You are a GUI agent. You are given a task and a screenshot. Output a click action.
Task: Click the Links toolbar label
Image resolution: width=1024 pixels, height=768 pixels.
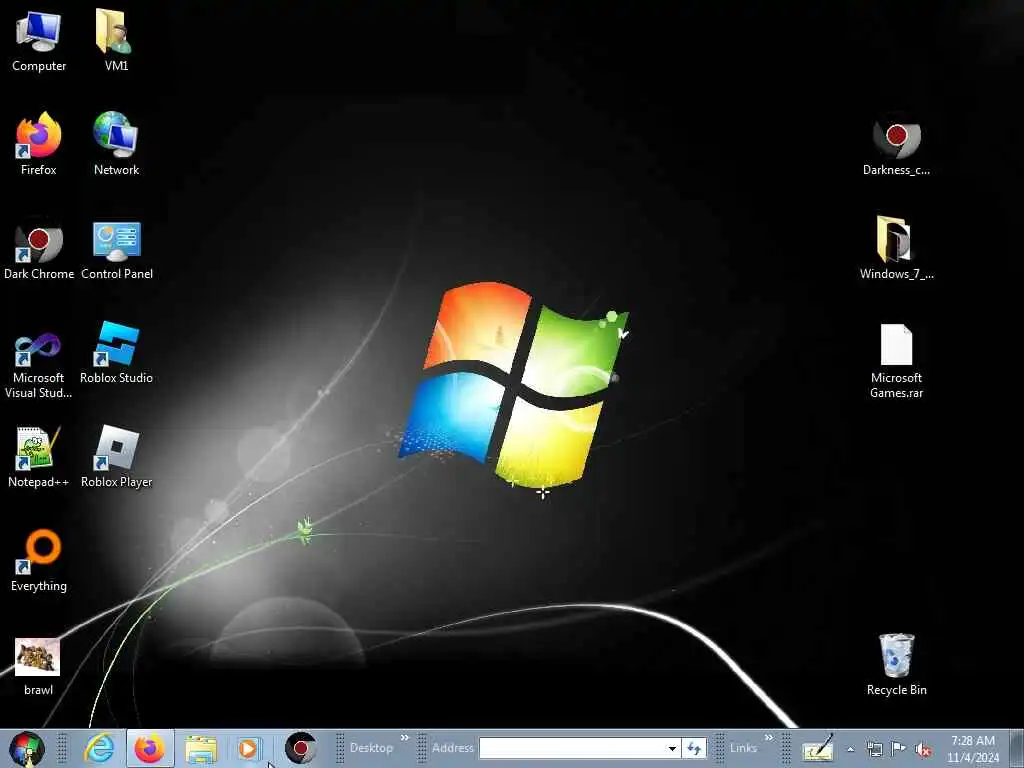pos(743,748)
